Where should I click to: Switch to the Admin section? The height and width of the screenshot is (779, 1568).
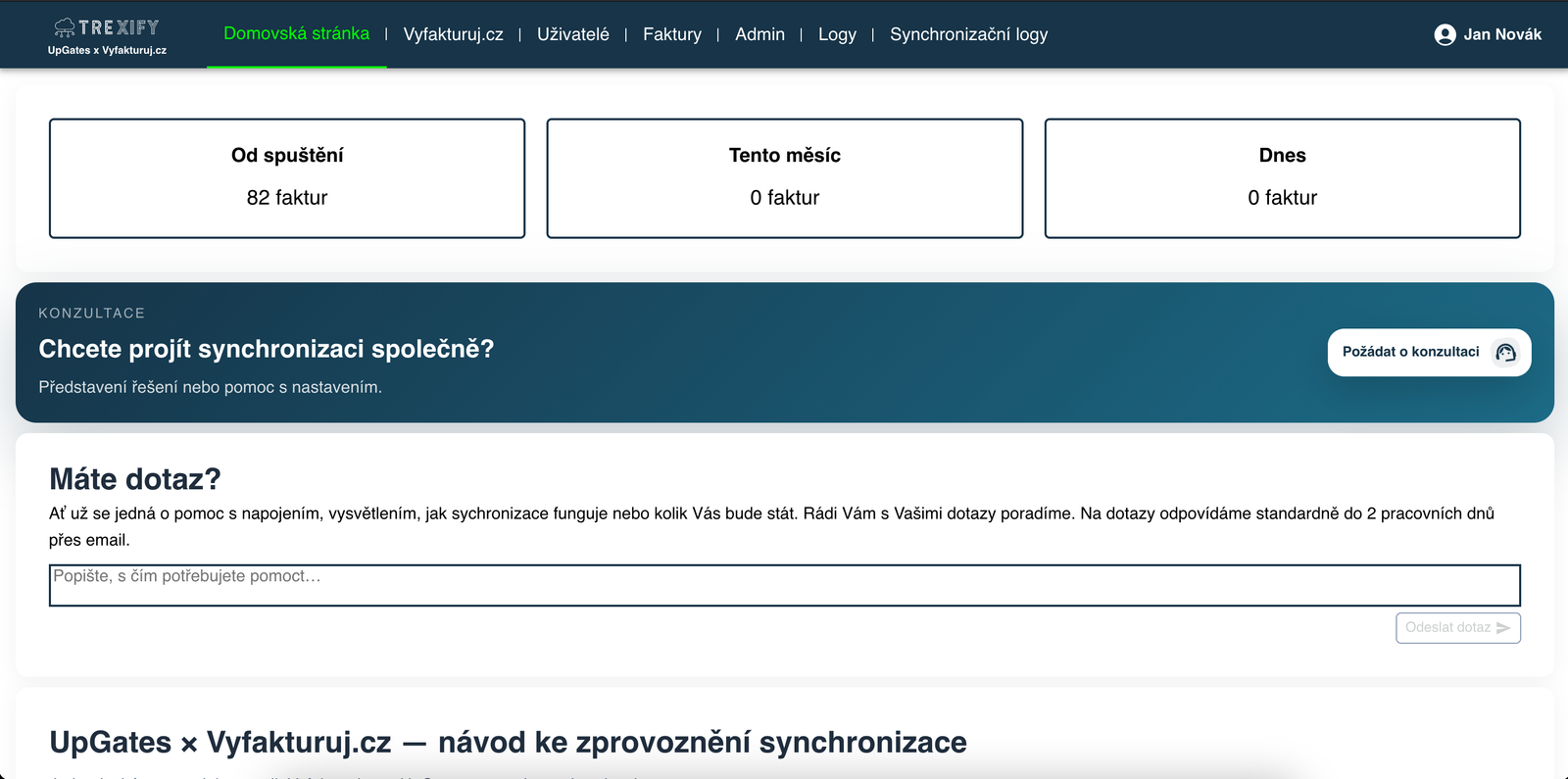(760, 34)
